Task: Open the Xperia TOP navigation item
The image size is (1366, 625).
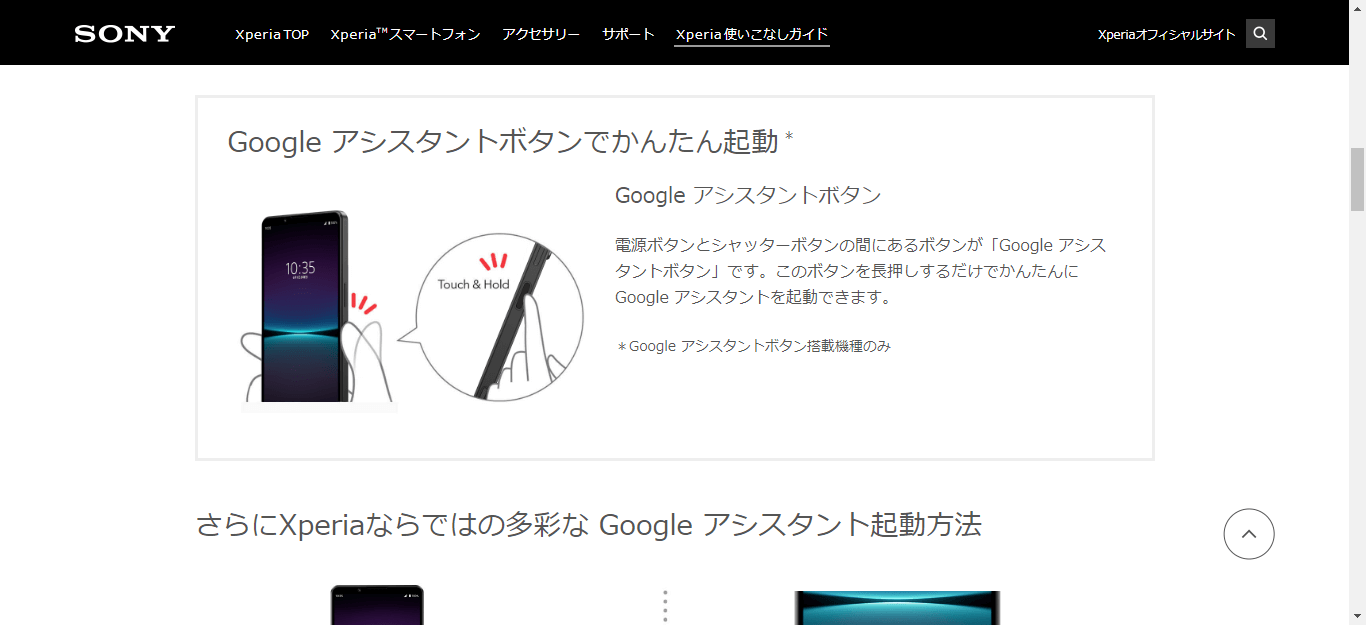Action: tap(271, 33)
